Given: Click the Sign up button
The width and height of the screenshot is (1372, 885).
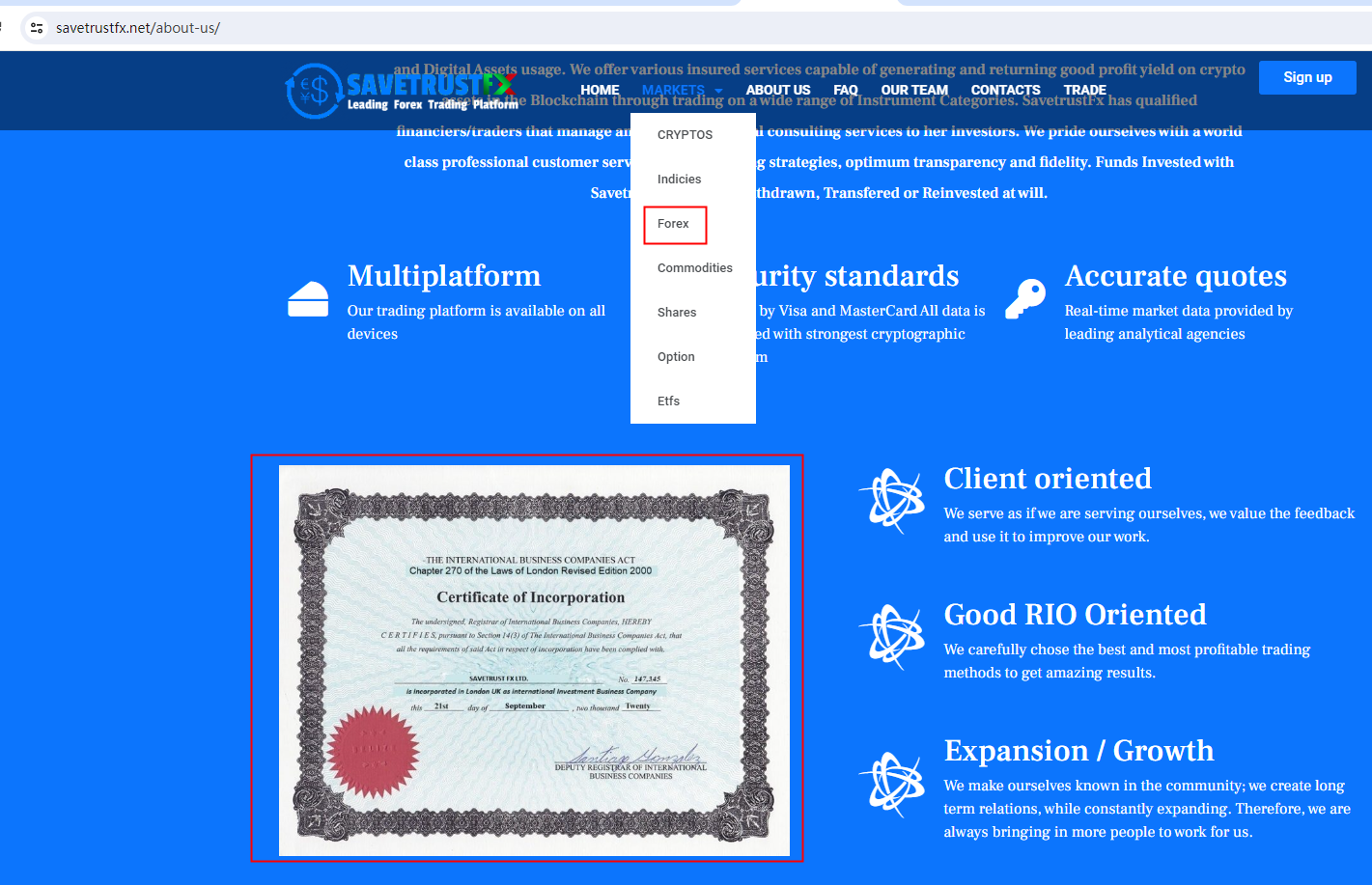Looking at the screenshot, I should (1307, 77).
